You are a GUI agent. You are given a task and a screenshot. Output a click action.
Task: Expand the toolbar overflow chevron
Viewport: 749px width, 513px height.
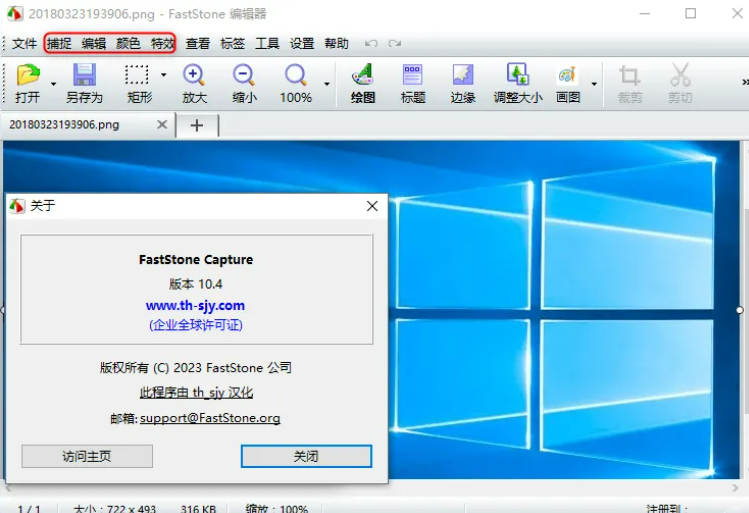coord(745,82)
